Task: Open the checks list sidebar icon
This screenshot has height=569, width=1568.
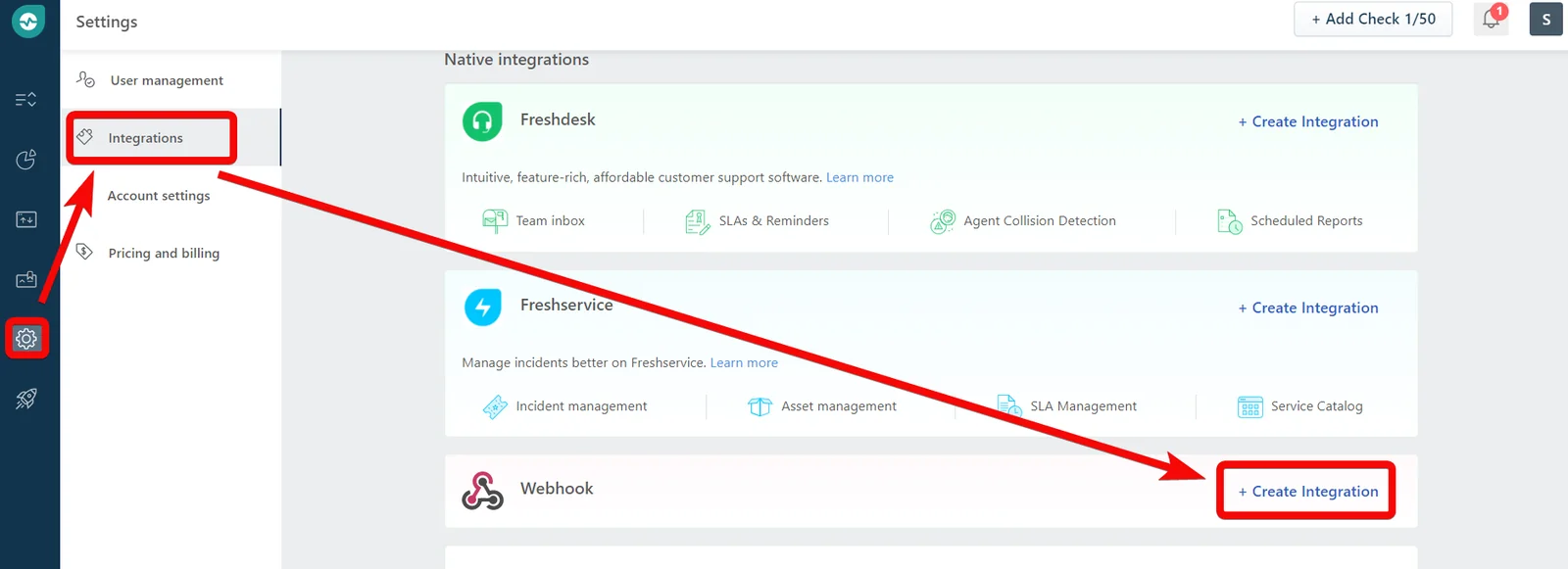Action: [26, 99]
